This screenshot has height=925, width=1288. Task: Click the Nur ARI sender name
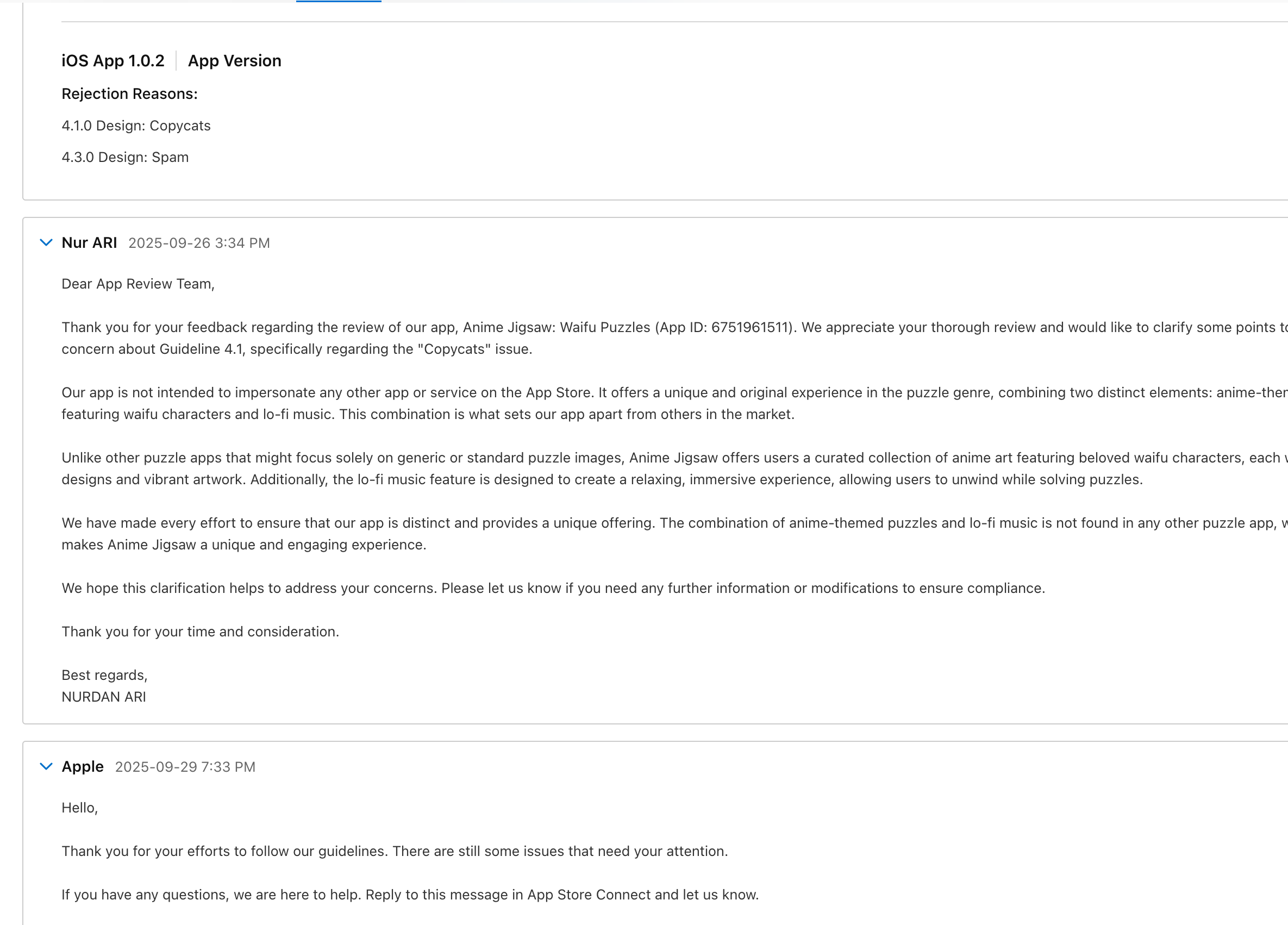tap(89, 242)
